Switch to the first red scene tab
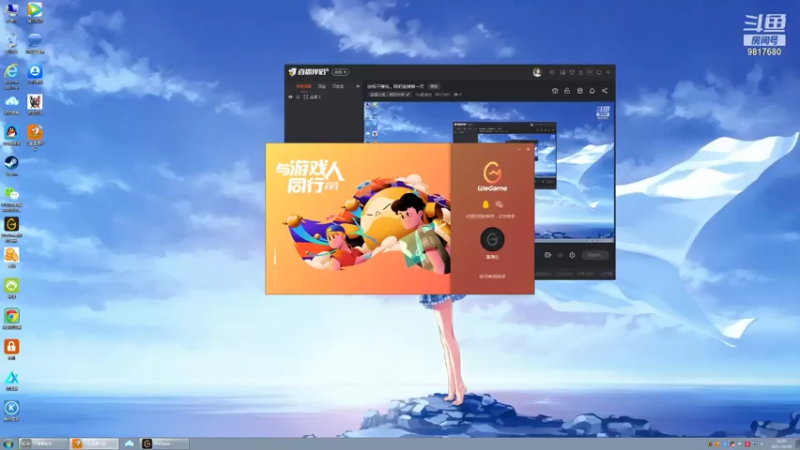Screen dimensions: 800x450 coord(304,86)
